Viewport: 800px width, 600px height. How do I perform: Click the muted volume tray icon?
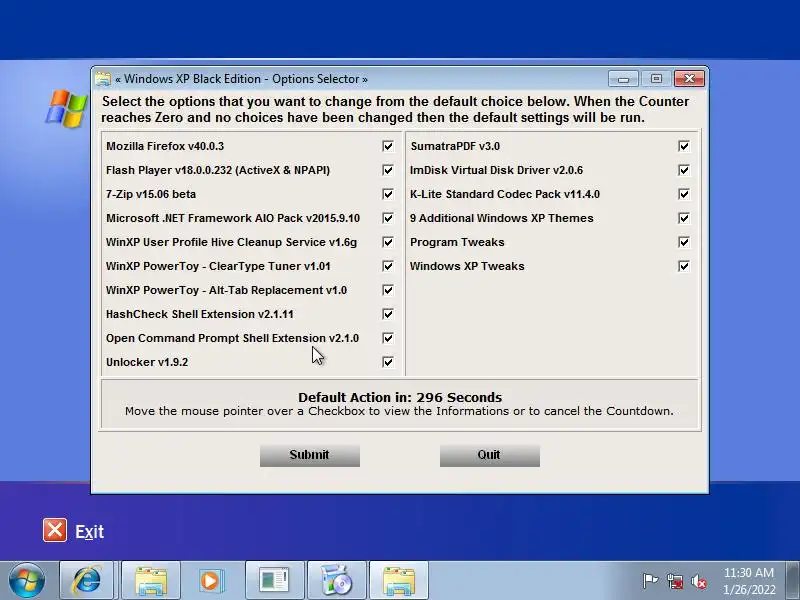coord(699,581)
